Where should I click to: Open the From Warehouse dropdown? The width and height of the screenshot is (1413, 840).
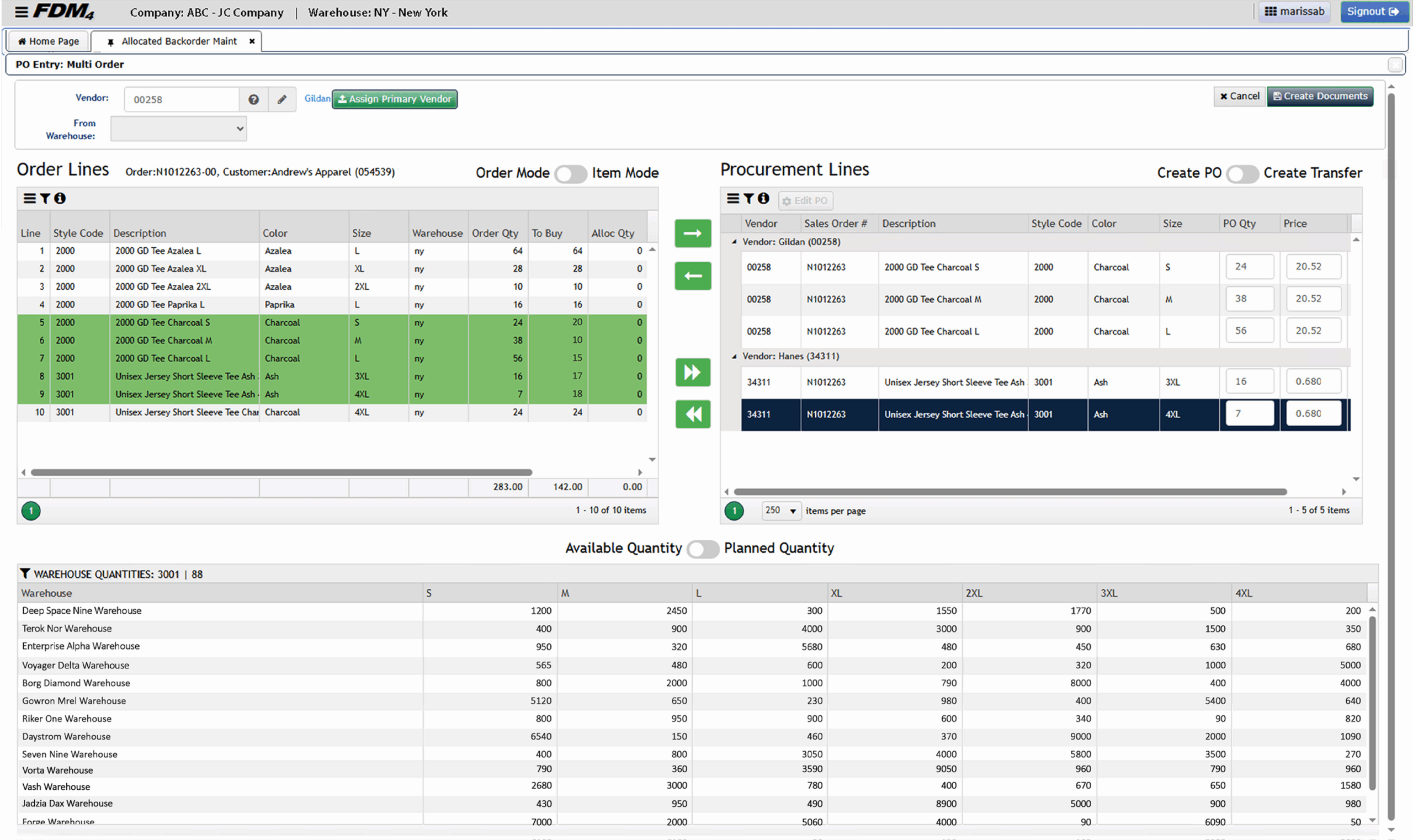[178, 129]
